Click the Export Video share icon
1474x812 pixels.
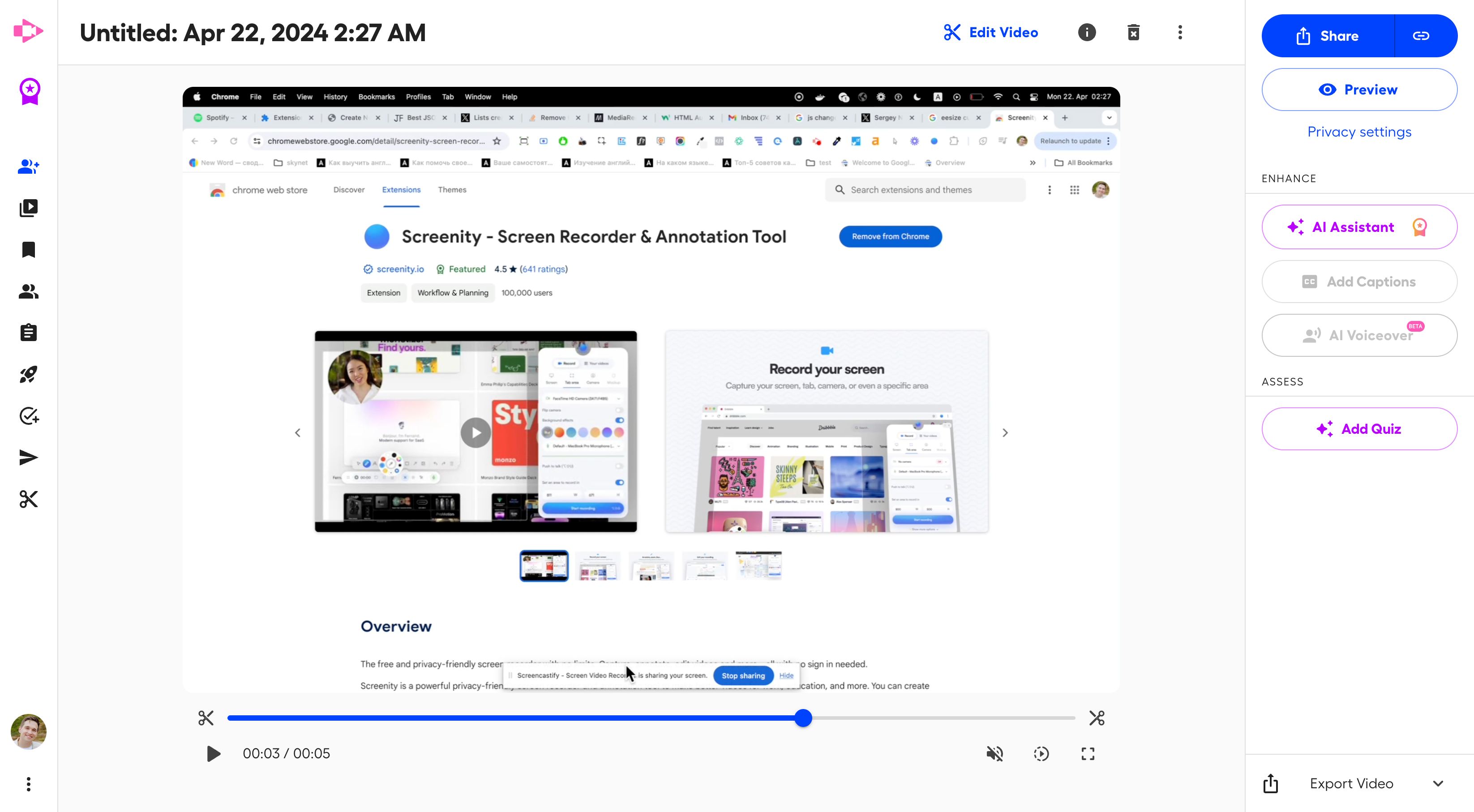(1270, 783)
